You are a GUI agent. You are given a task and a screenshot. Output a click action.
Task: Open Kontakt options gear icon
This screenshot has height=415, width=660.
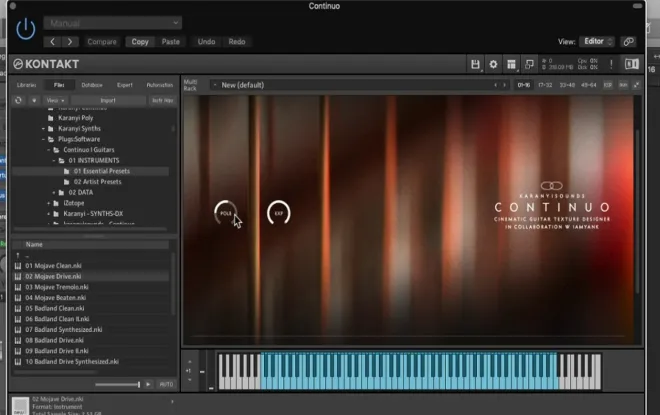pyautogui.click(x=493, y=64)
